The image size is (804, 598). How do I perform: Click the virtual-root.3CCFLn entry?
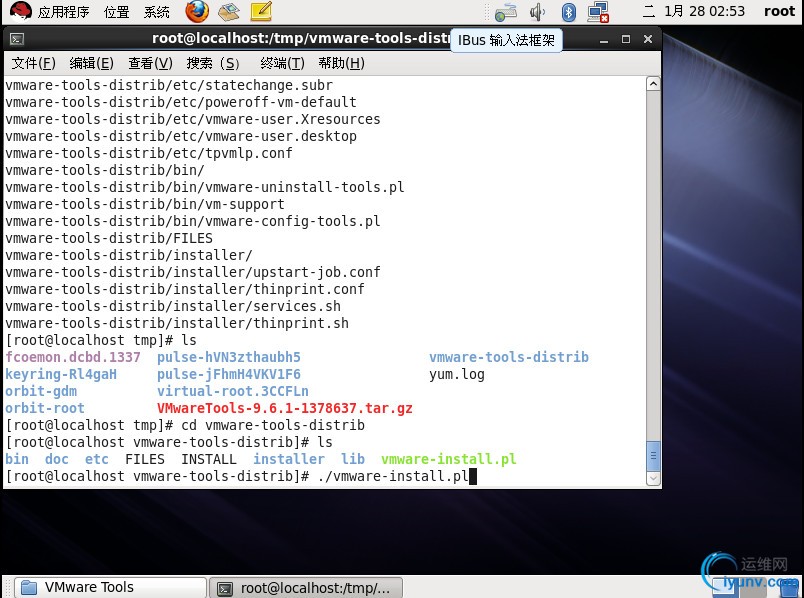[x=233, y=391]
